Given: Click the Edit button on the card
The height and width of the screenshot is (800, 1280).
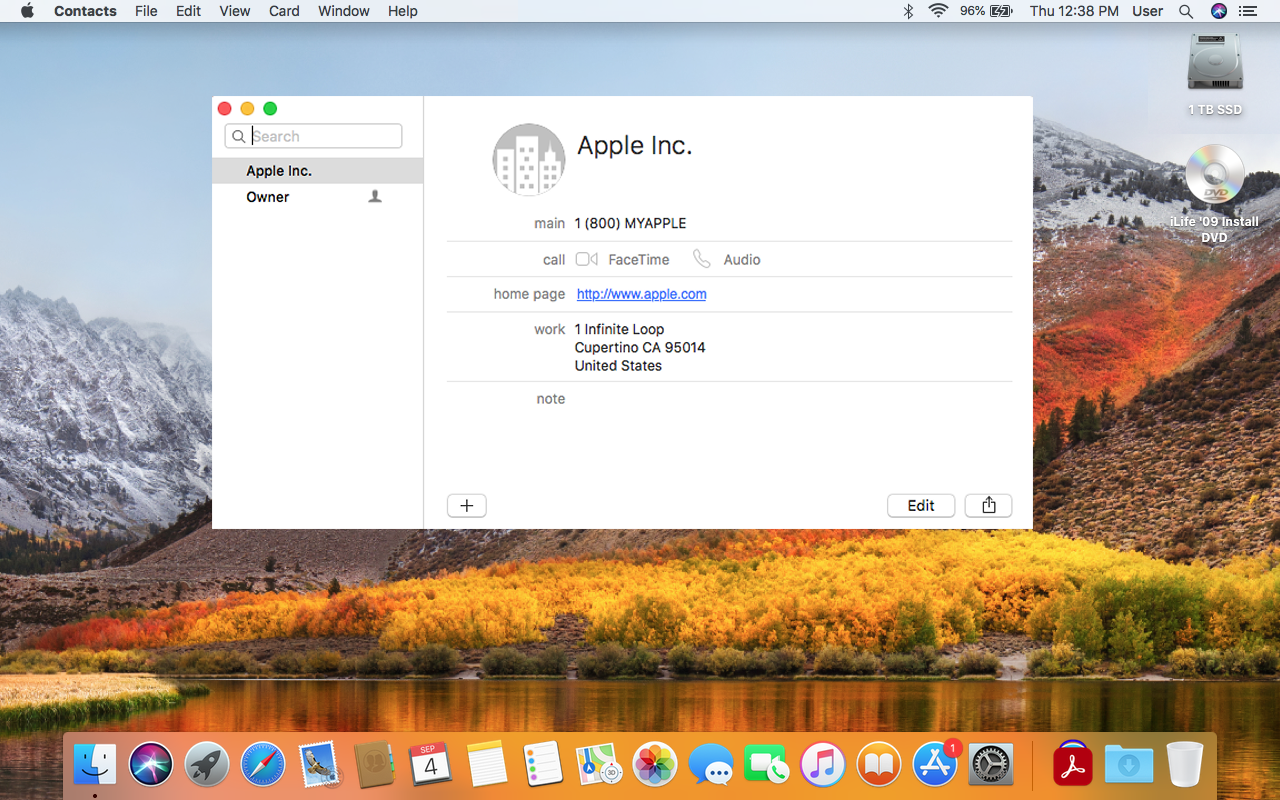Looking at the screenshot, I should [921, 505].
